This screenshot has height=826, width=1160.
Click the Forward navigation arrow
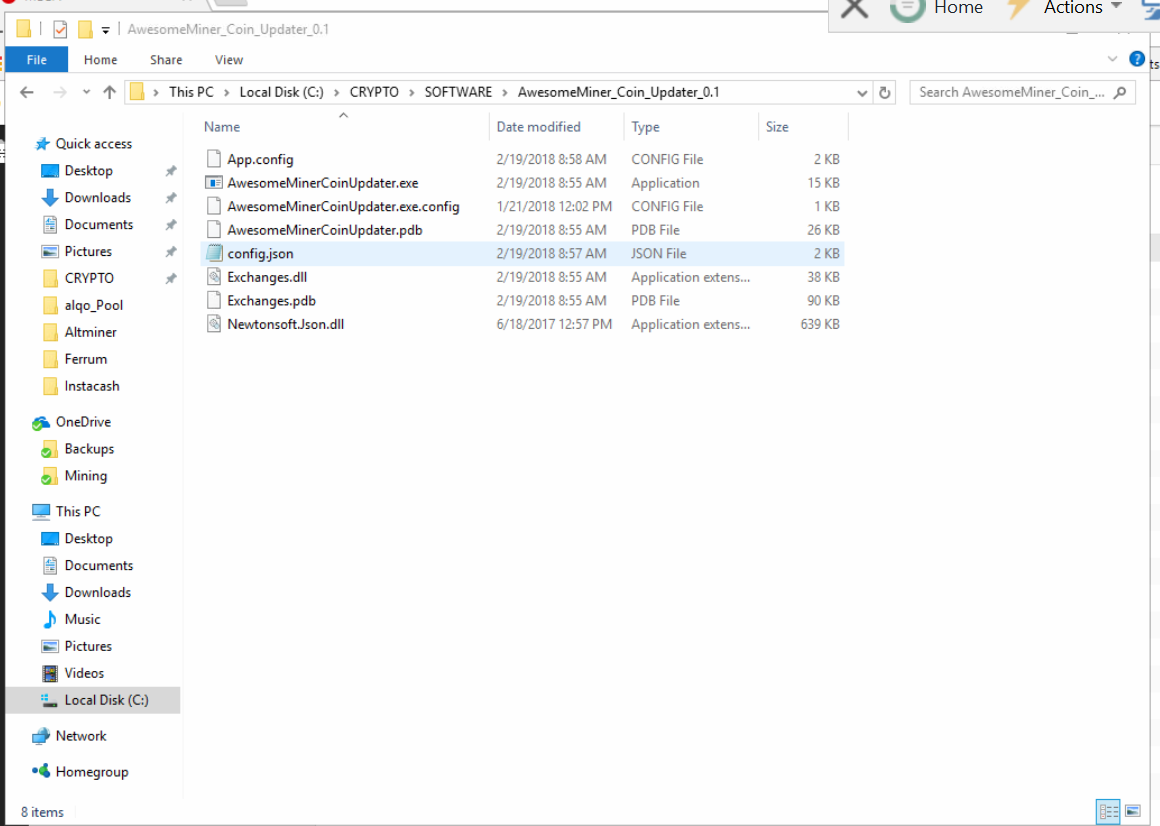coord(60,92)
